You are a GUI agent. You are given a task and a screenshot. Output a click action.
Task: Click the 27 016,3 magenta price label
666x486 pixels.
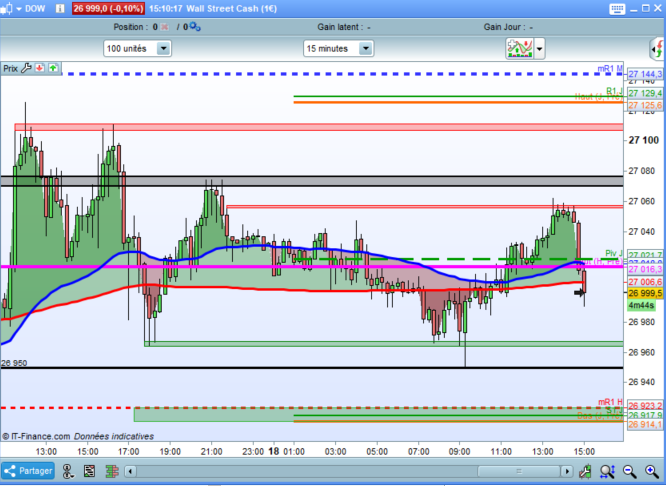pyautogui.click(x=645, y=269)
